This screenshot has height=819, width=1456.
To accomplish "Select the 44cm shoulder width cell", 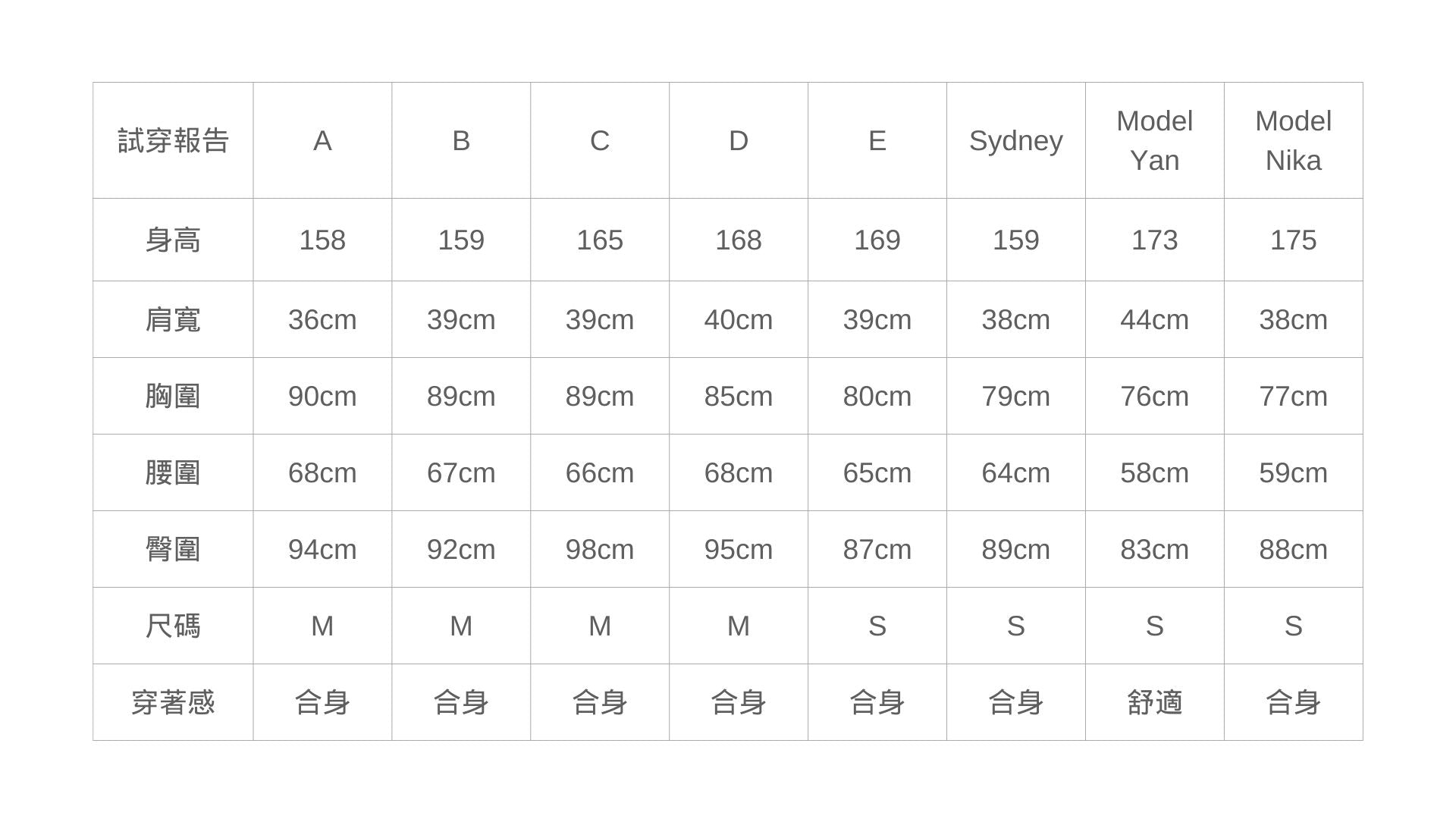I will (1155, 320).
